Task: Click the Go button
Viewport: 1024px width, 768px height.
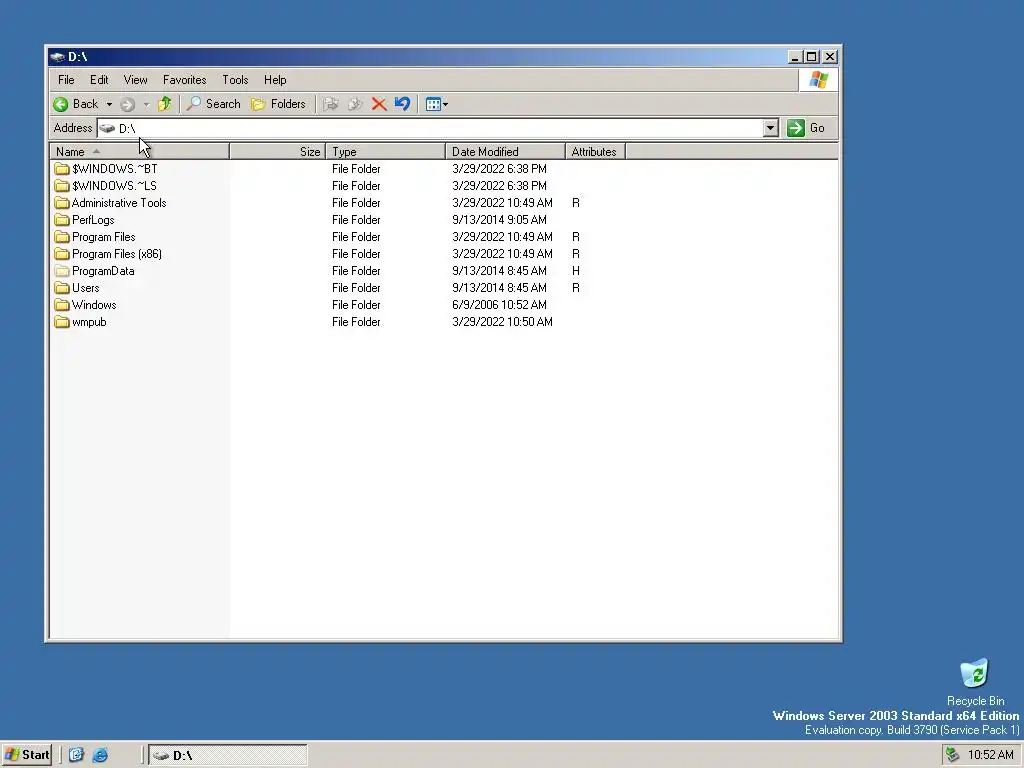Action: [806, 128]
